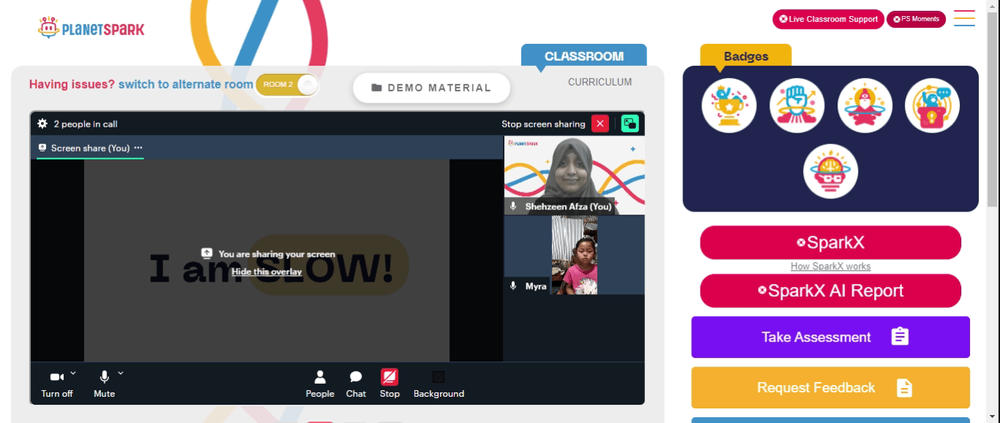Open the Chat panel
The width and height of the screenshot is (1000, 423).
(x=356, y=384)
